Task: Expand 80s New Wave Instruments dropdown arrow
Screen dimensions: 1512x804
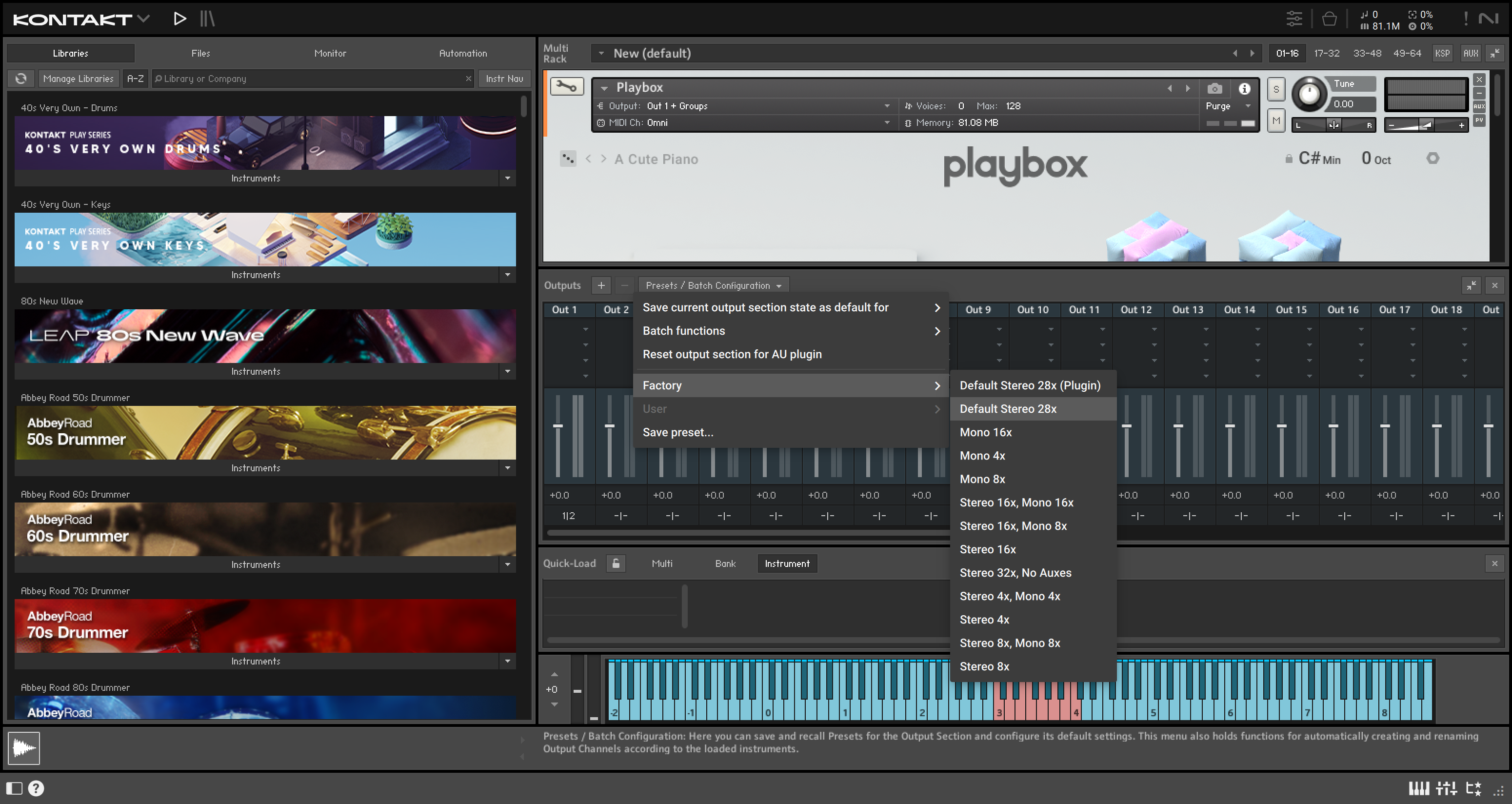Action: (x=507, y=371)
